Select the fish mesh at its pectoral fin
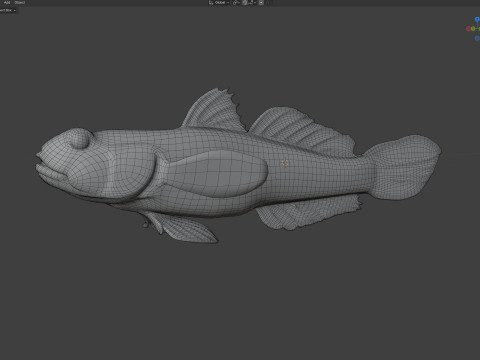480x360 pixels. click(217, 173)
